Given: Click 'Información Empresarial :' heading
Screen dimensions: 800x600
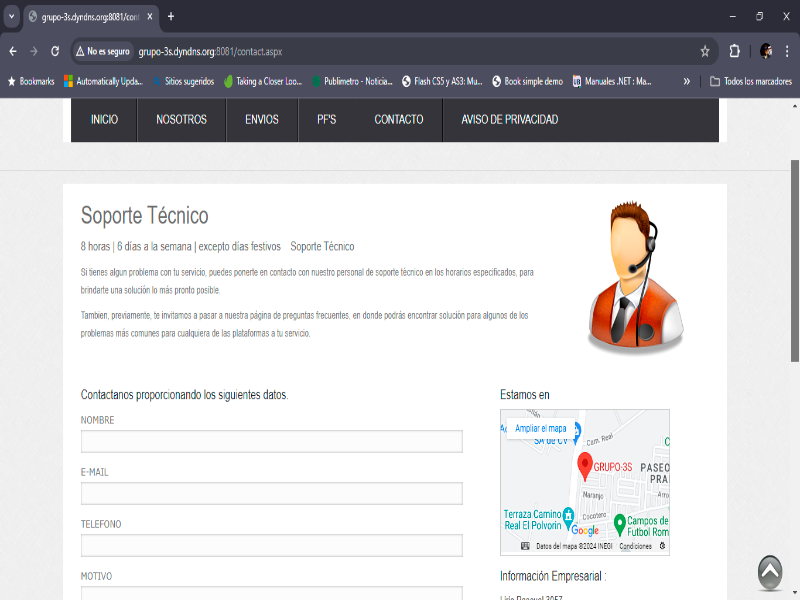Looking at the screenshot, I should pyautogui.click(x=553, y=576).
